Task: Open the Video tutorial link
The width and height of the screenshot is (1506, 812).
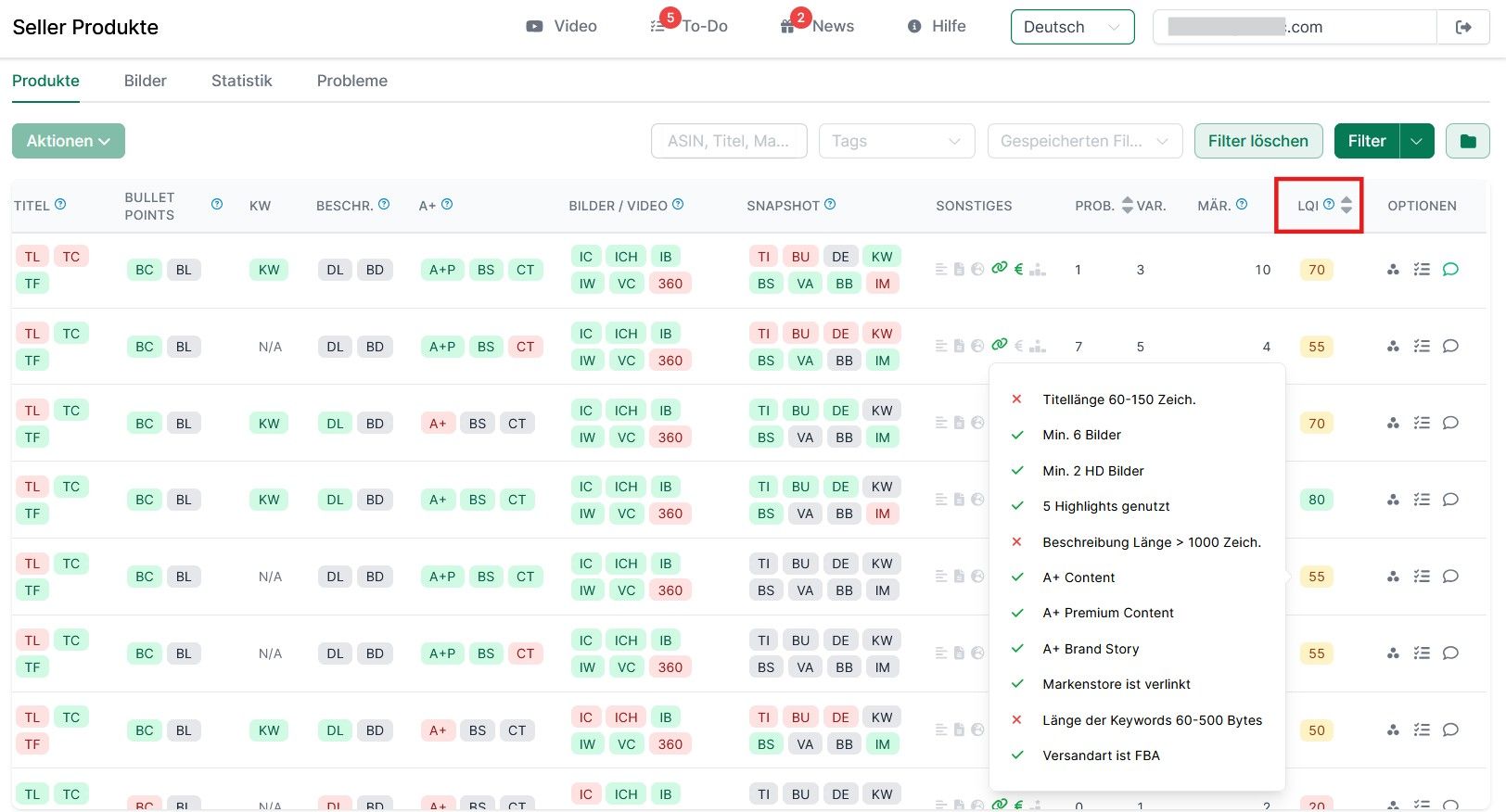Action: pos(561,26)
